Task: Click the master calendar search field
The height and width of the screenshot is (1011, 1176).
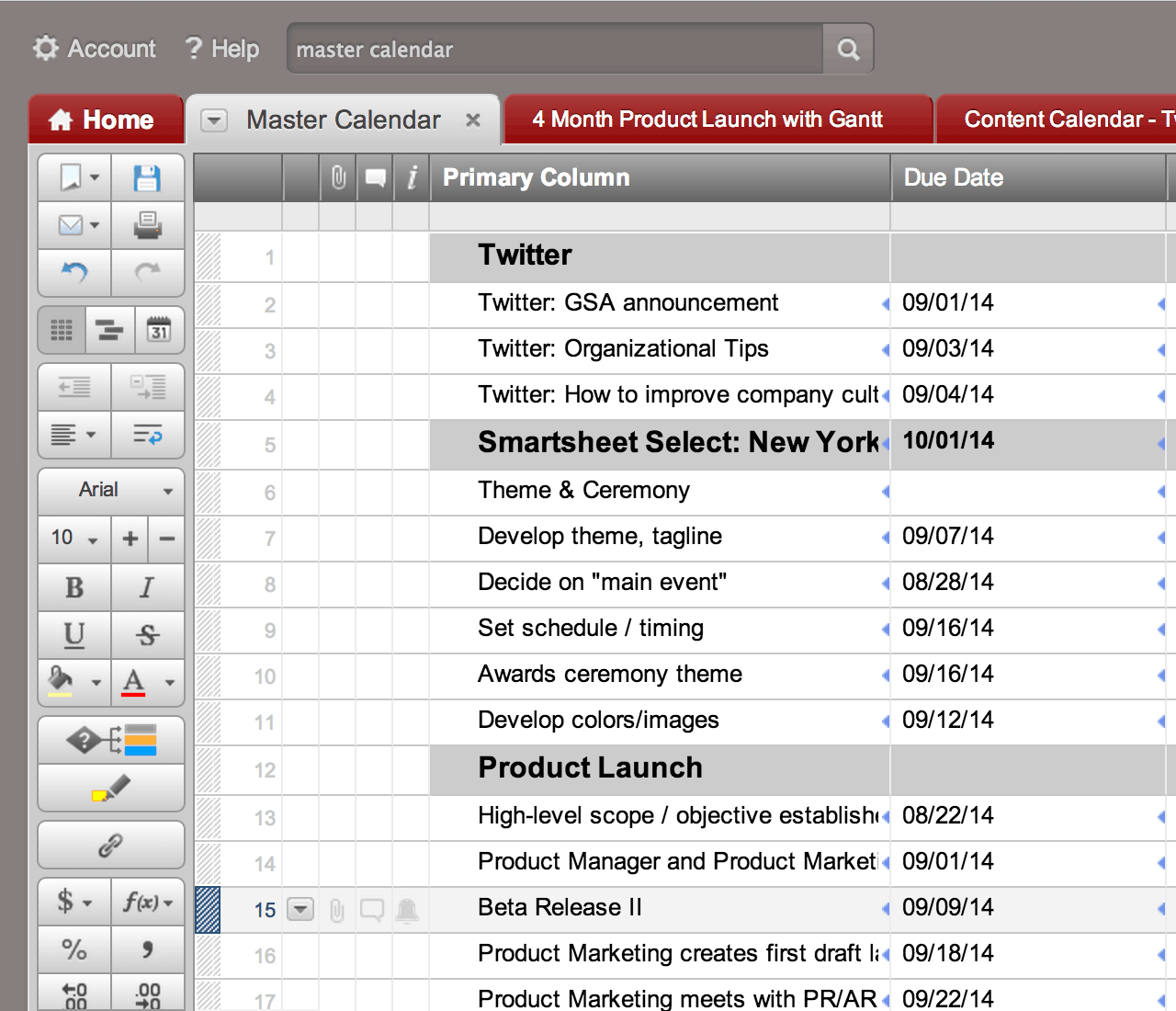Action: 555,49
